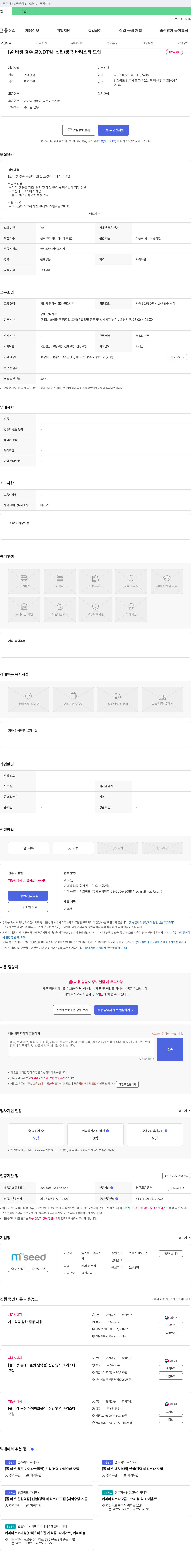Open 롯데아울렛 남악점 바리스타 posting
191x1568 pixels.
point(42,1368)
